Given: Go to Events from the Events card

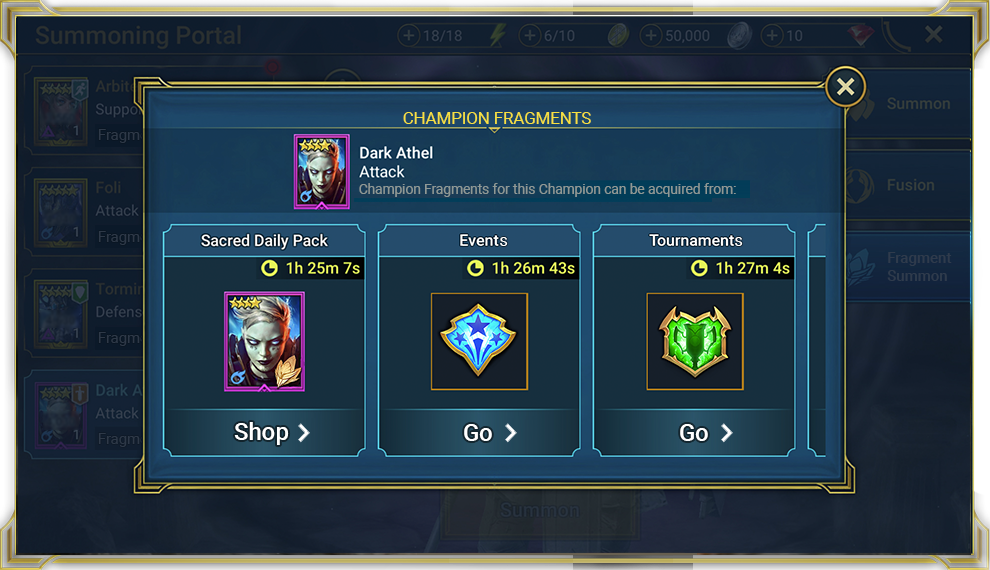Looking at the screenshot, I should (479, 432).
